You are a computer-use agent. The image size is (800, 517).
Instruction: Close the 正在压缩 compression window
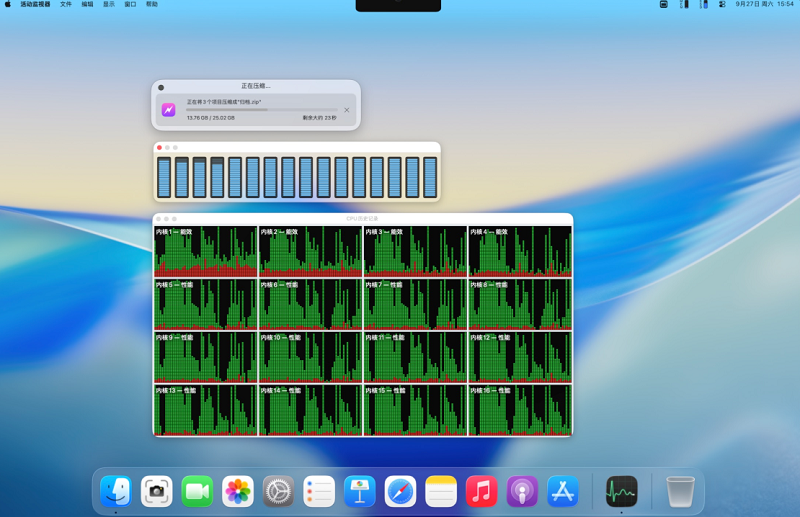[161, 87]
